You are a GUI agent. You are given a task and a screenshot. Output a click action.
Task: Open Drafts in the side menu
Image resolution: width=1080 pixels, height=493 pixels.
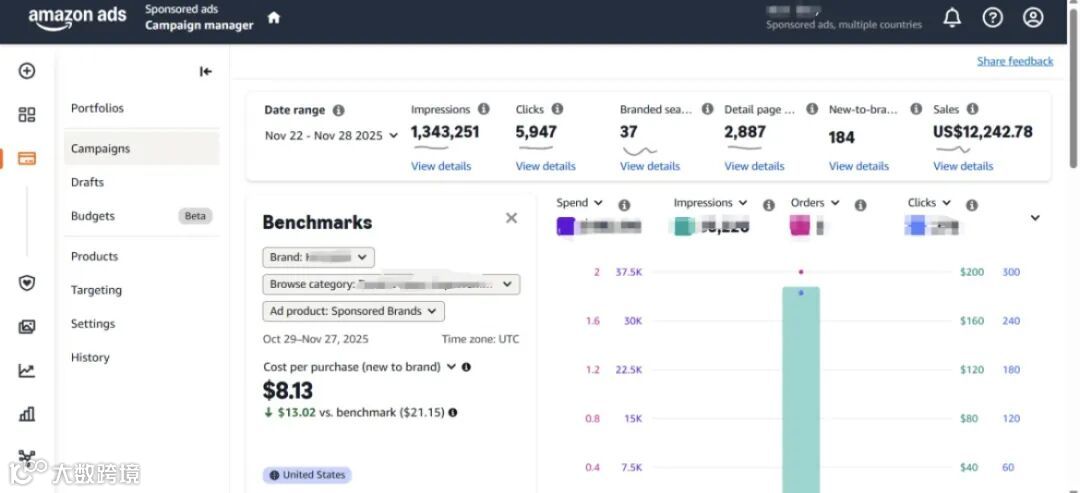87,182
